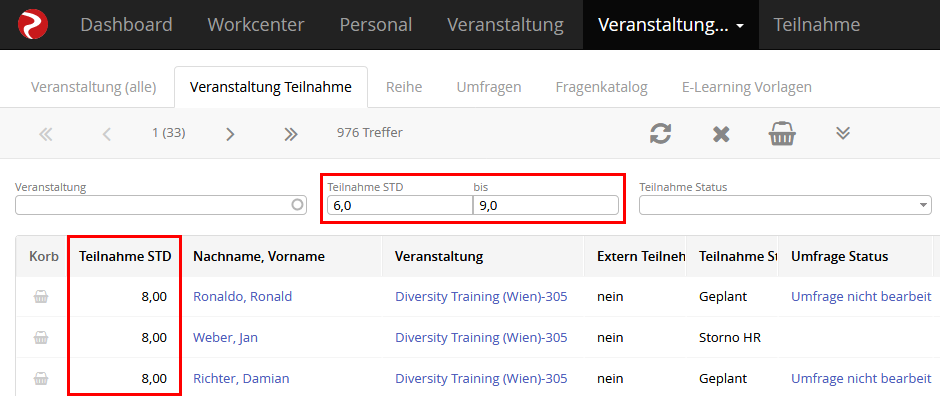Open Umfrage nicht bearbeit link, Richter row
940x396 pixels.
(861, 379)
